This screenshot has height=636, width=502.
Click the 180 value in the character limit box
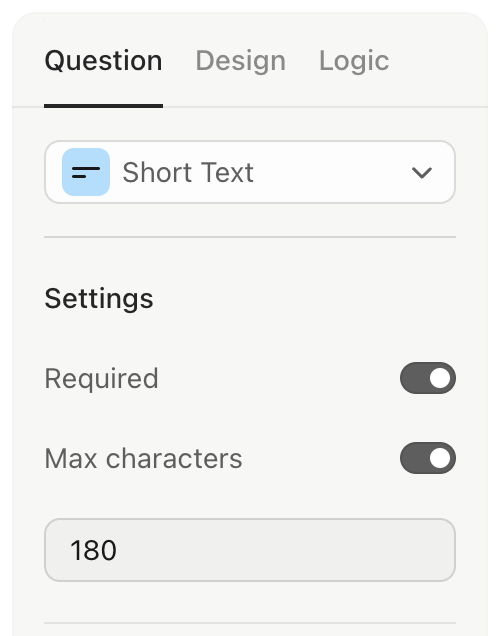pyautogui.click(x=93, y=550)
